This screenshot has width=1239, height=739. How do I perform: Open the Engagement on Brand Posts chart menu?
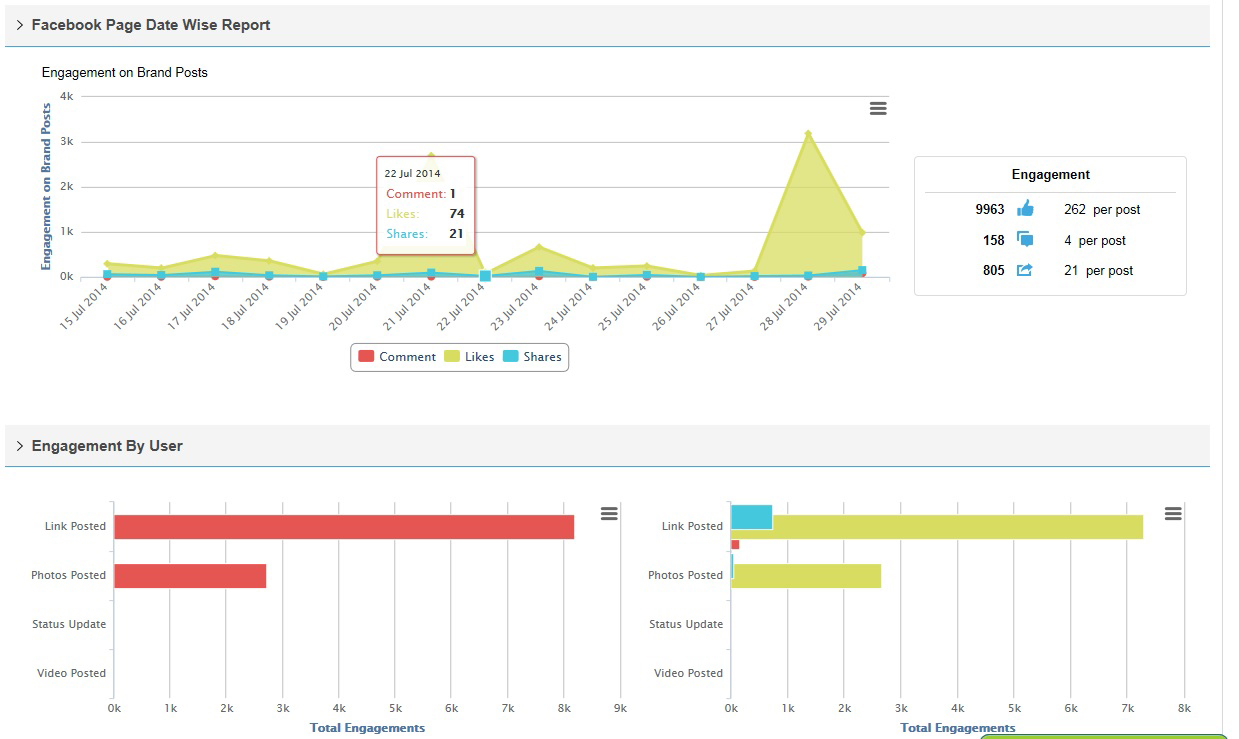[x=878, y=108]
